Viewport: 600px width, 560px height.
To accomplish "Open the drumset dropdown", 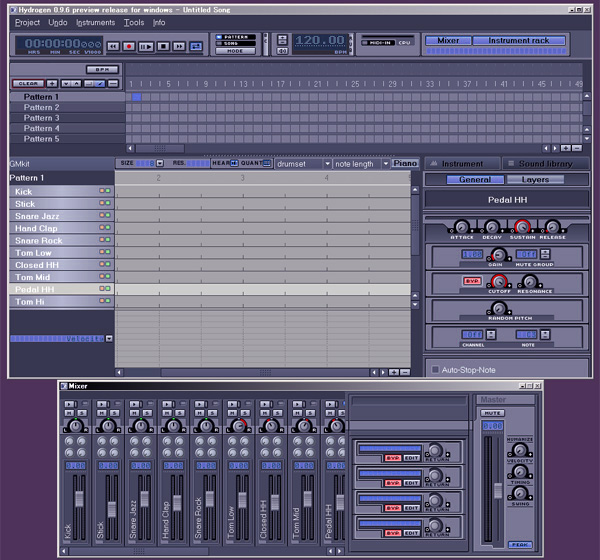I will click(x=301, y=163).
